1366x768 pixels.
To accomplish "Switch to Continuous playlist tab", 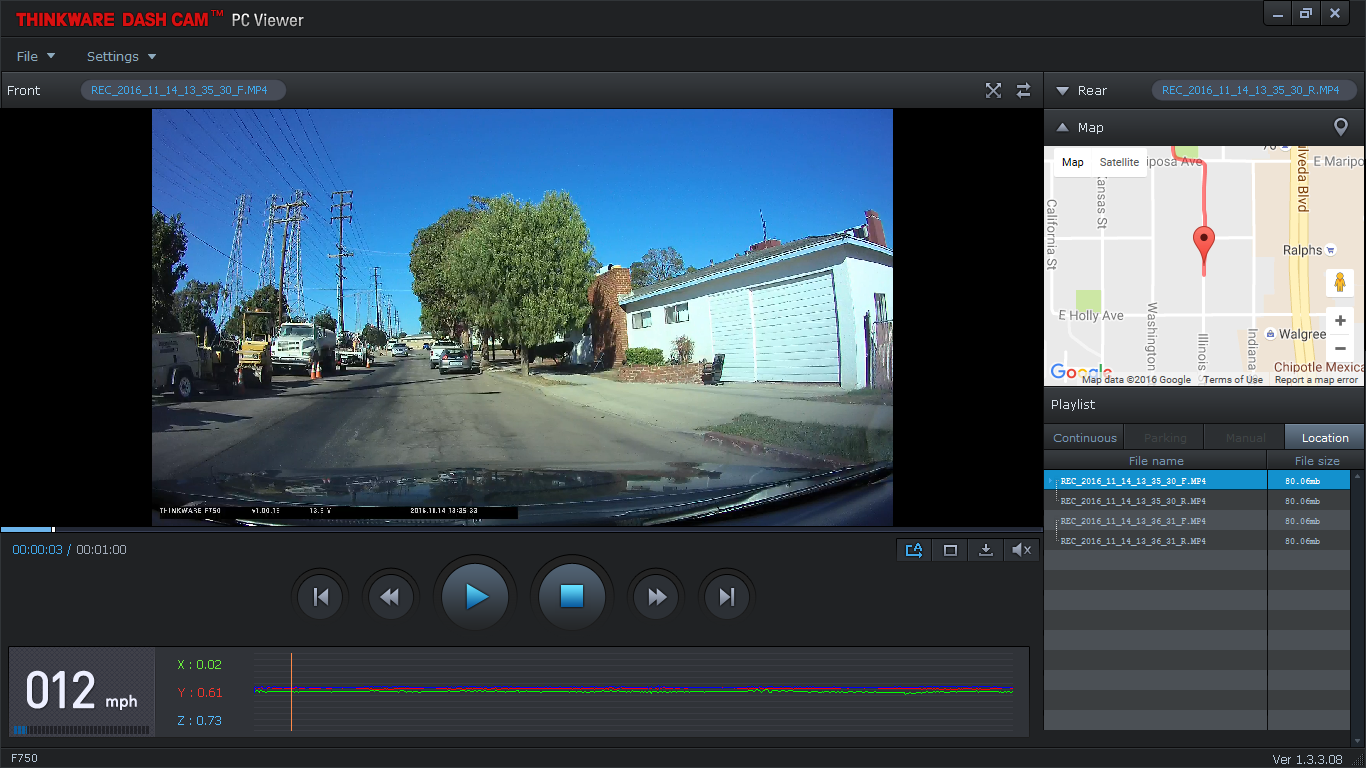I will tap(1084, 437).
